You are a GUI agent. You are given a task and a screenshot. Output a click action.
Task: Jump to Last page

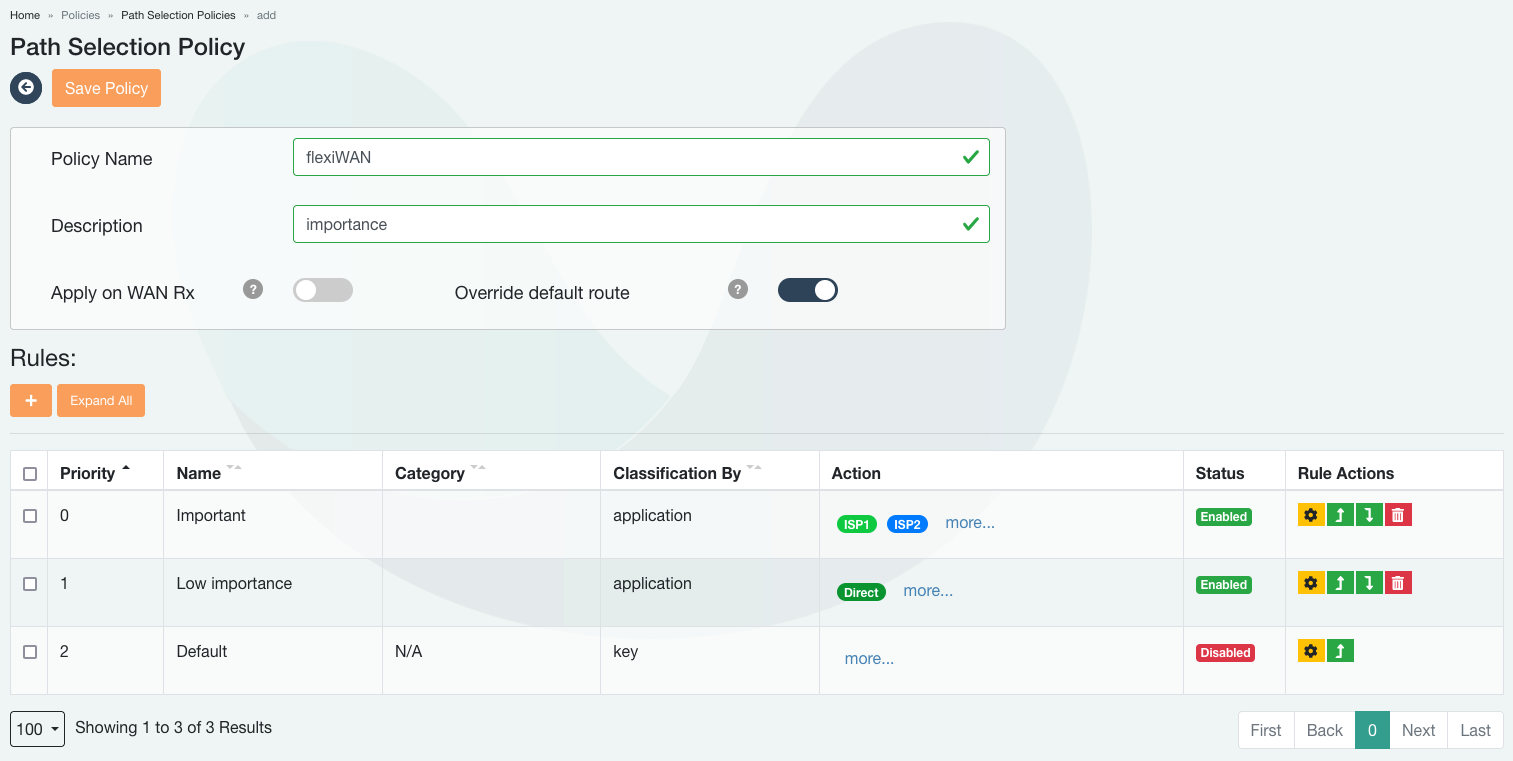[x=1475, y=730]
